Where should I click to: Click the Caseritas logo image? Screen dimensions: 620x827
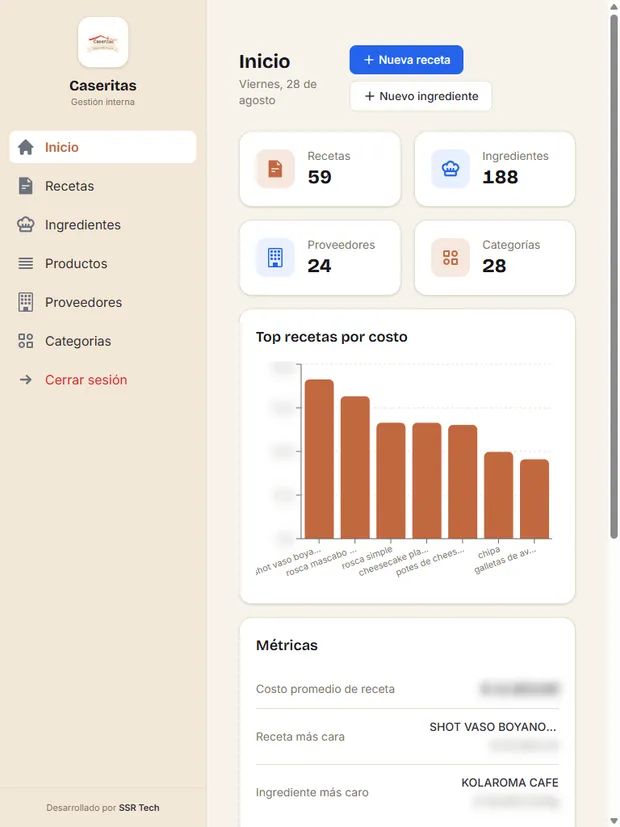point(103,42)
